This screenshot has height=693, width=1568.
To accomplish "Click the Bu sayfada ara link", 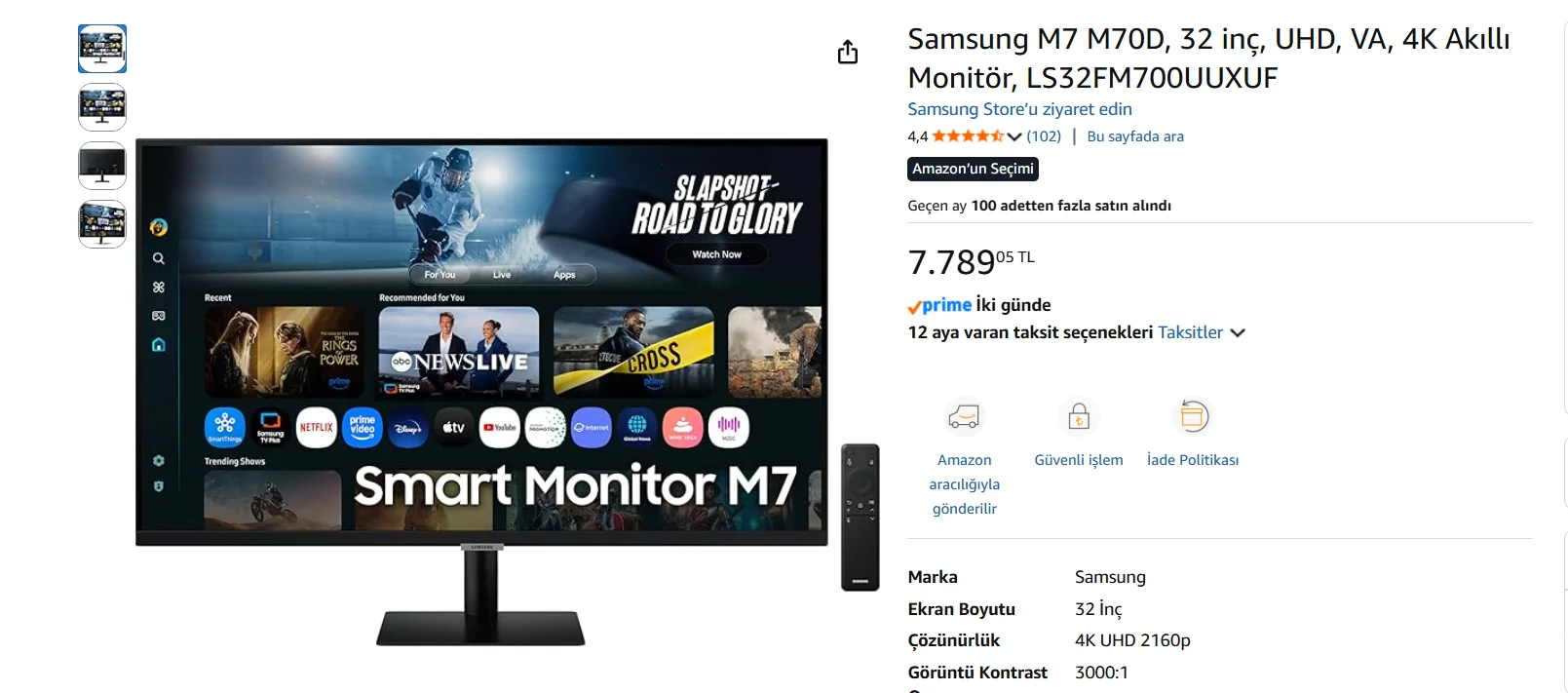I will click(x=1135, y=136).
